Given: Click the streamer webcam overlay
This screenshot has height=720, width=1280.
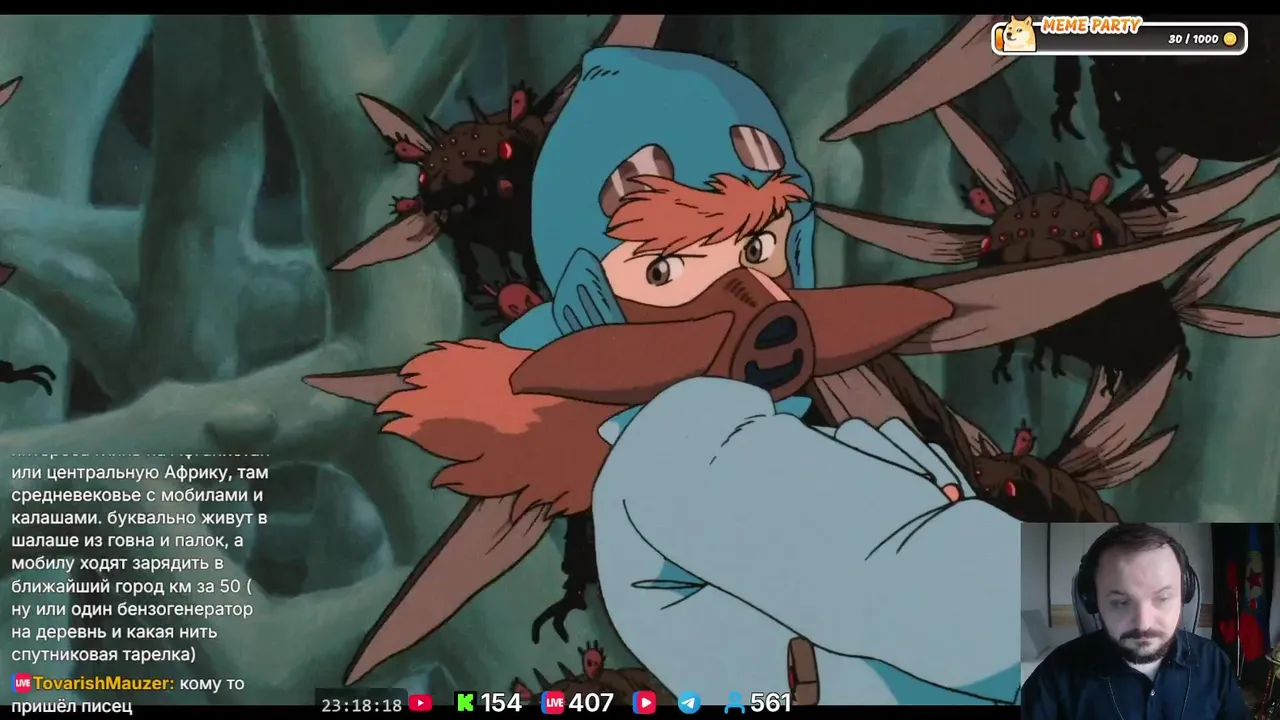Looking at the screenshot, I should (1150, 621).
